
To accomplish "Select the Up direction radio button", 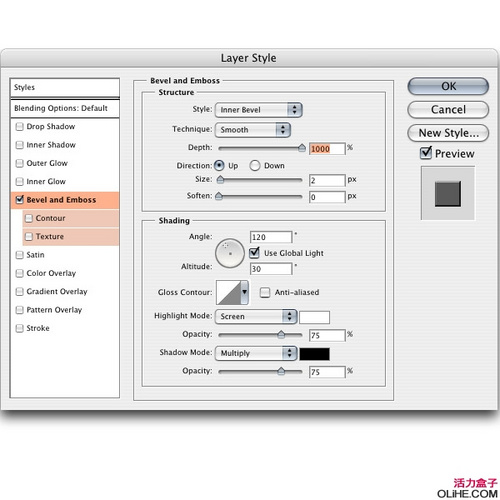I will 219,165.
